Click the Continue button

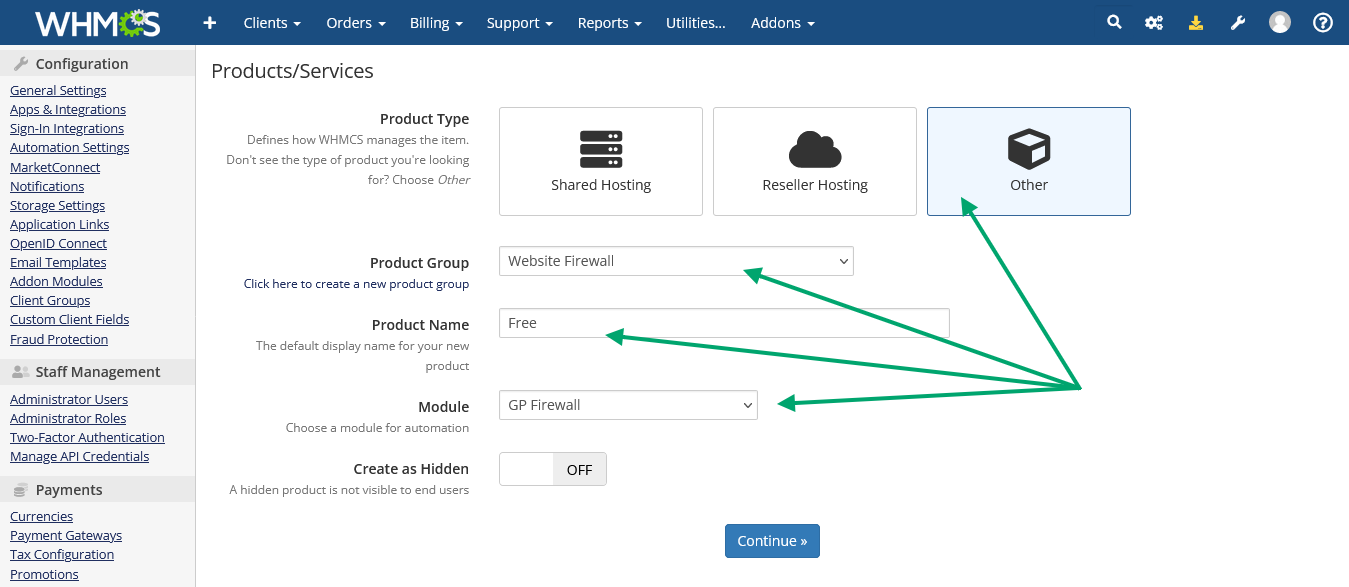point(772,541)
